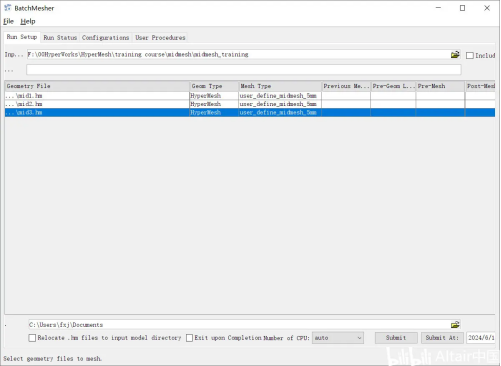The width and height of the screenshot is (501, 366).
Task: Click the Submit button
Action: 396,338
